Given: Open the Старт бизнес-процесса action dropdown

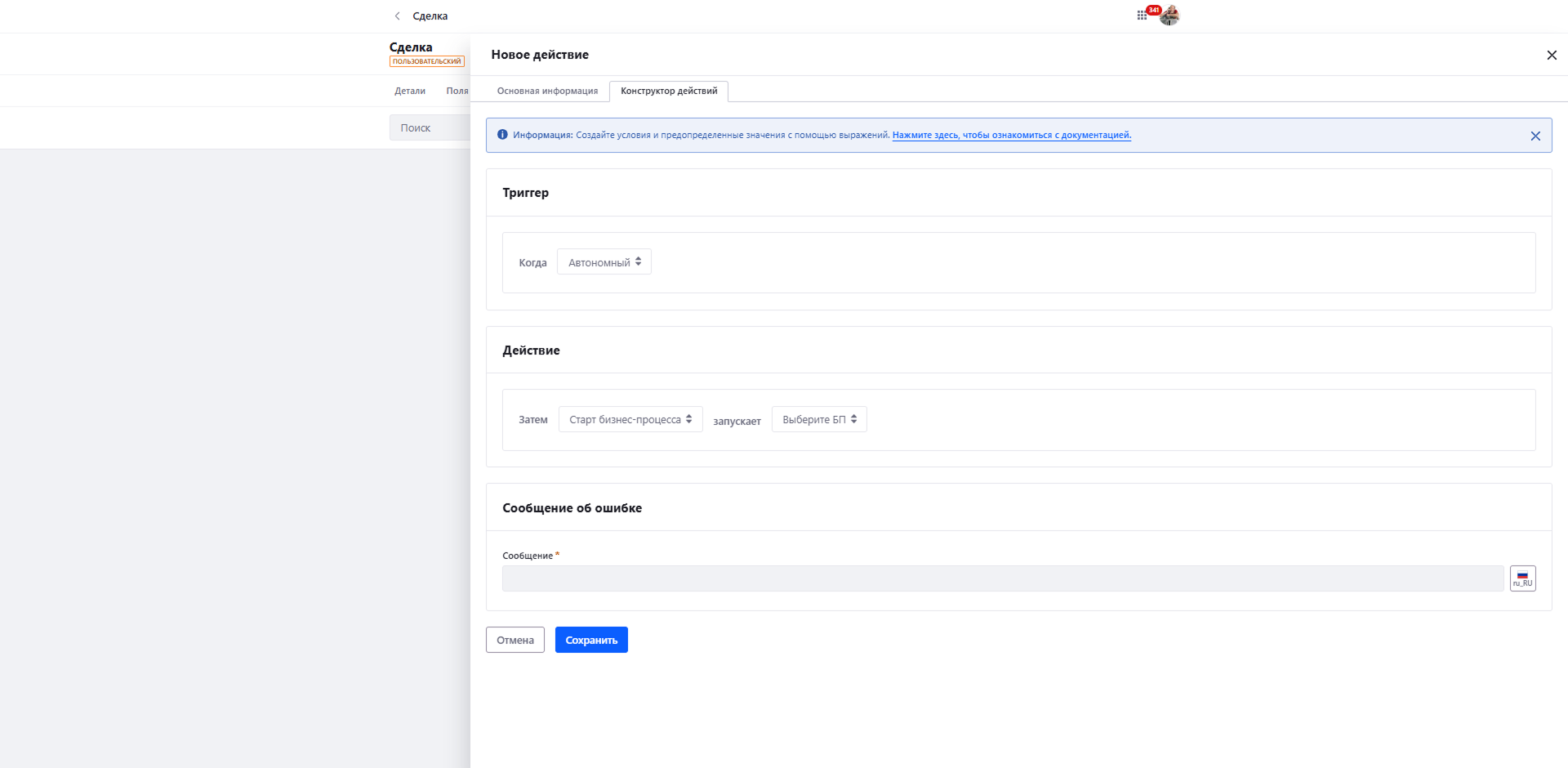Looking at the screenshot, I should tap(630, 419).
